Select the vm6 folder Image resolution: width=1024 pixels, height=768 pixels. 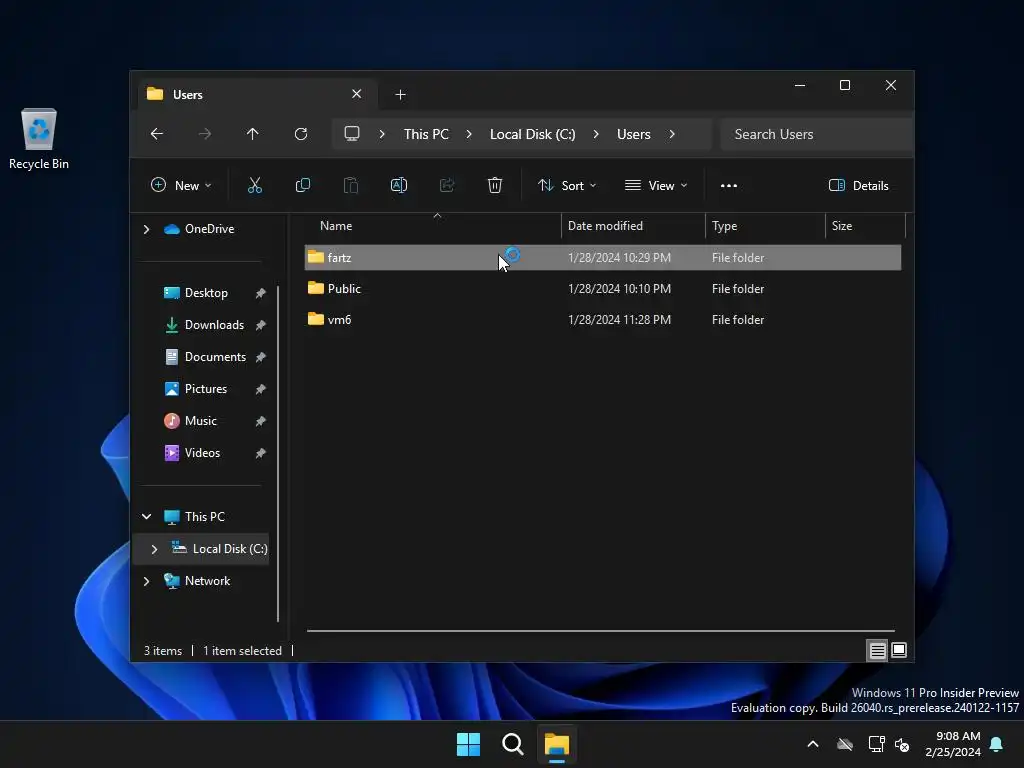coord(602,319)
